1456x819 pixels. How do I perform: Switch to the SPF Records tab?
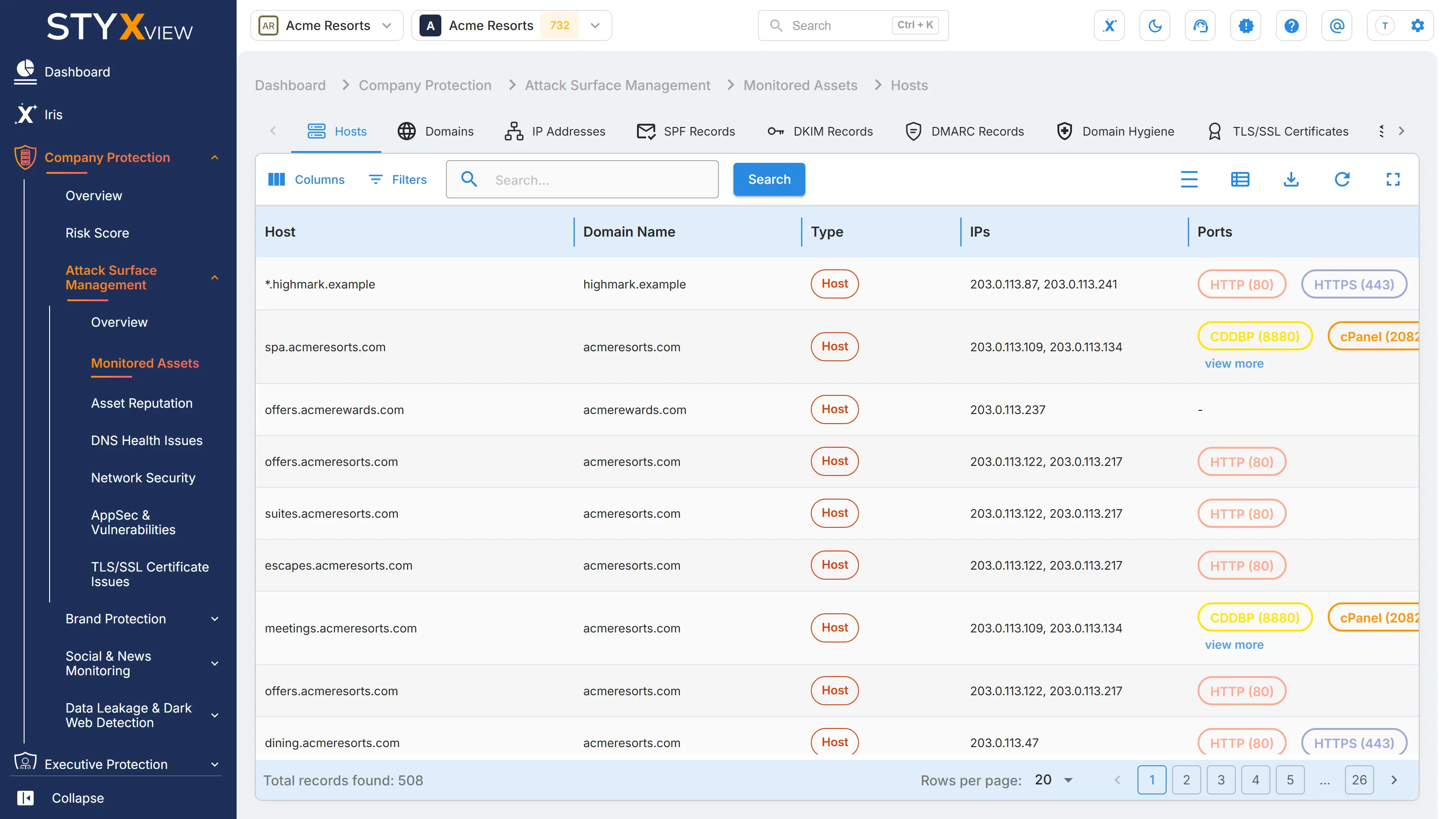click(x=686, y=131)
